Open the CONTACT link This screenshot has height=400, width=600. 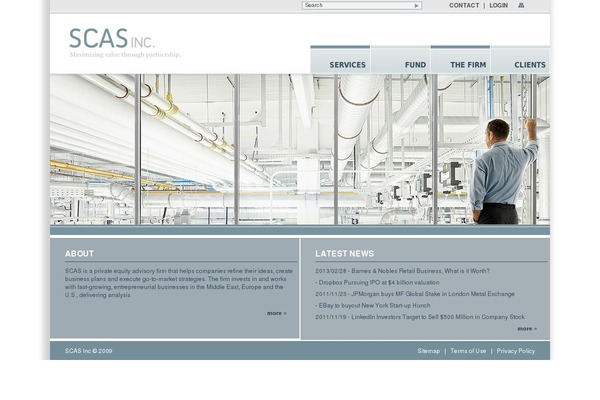click(x=464, y=5)
